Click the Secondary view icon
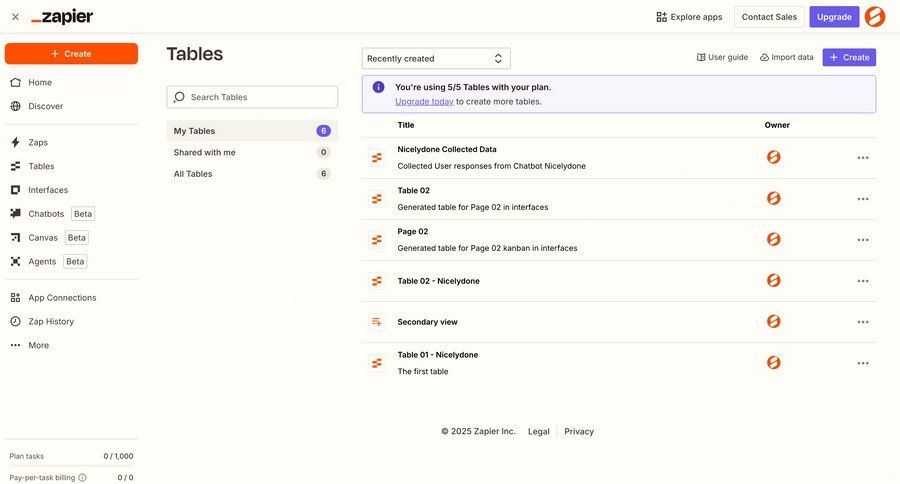900x484 pixels. point(377,322)
